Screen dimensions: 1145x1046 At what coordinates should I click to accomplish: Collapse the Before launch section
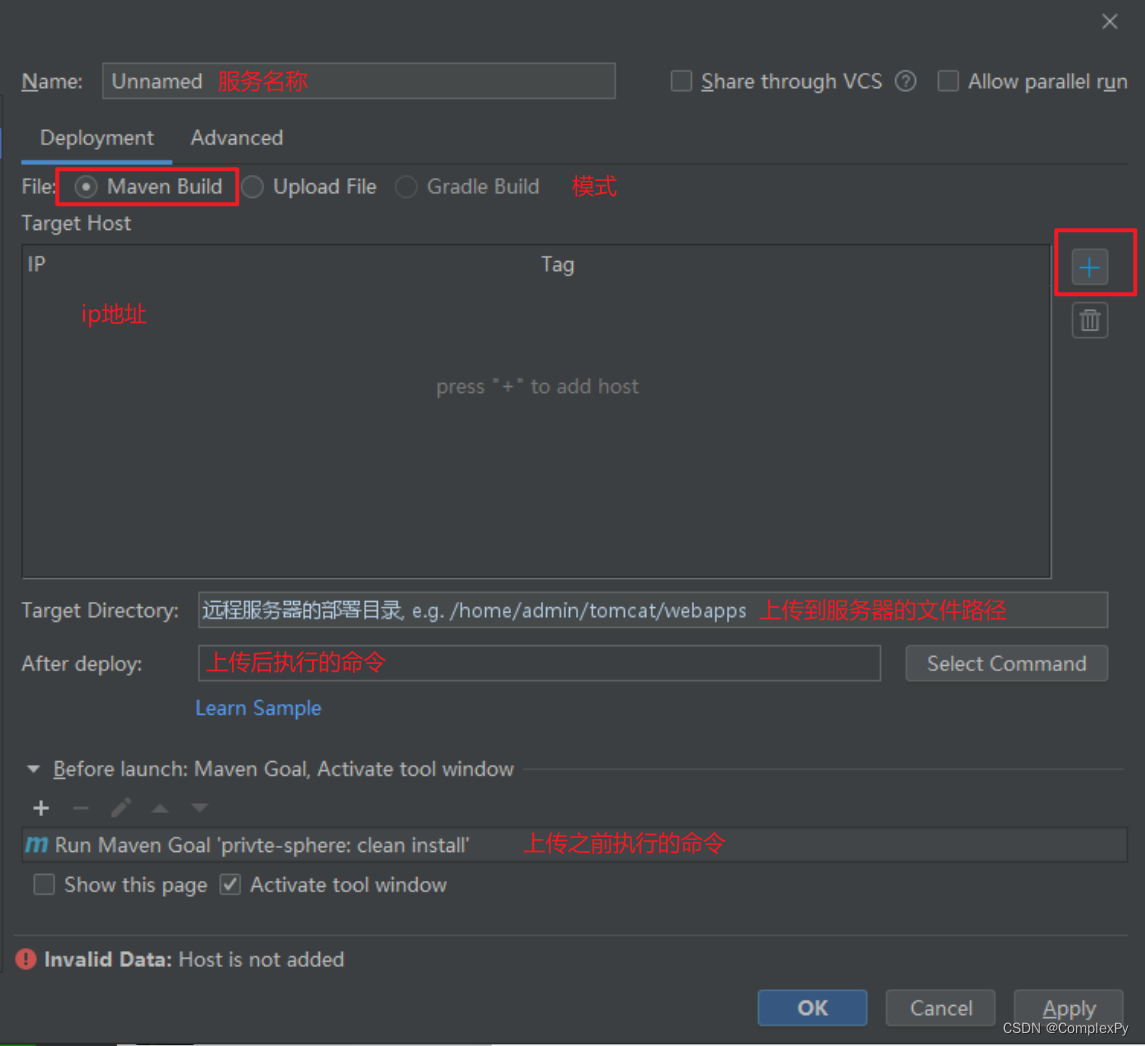(x=33, y=770)
